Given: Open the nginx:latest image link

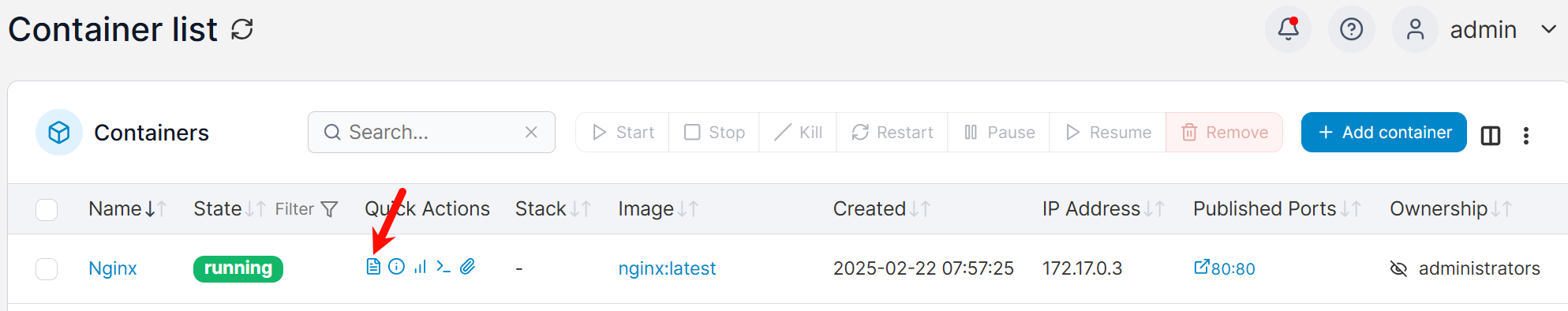Looking at the screenshot, I should (667, 268).
